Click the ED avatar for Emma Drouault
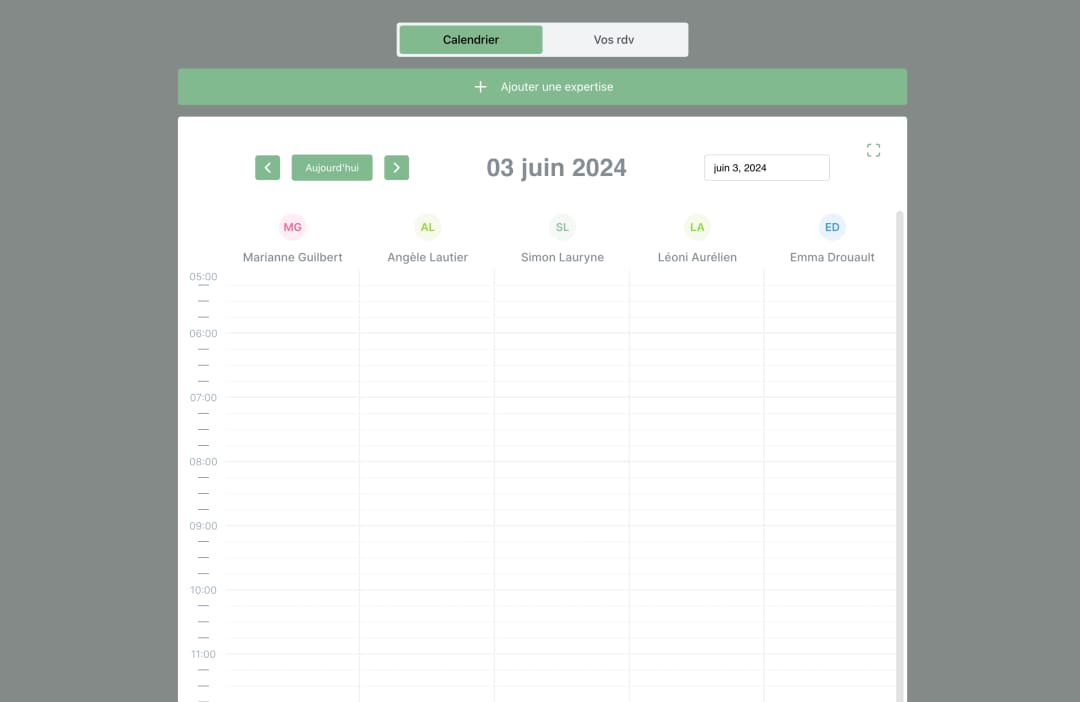1080x702 pixels. pos(832,227)
